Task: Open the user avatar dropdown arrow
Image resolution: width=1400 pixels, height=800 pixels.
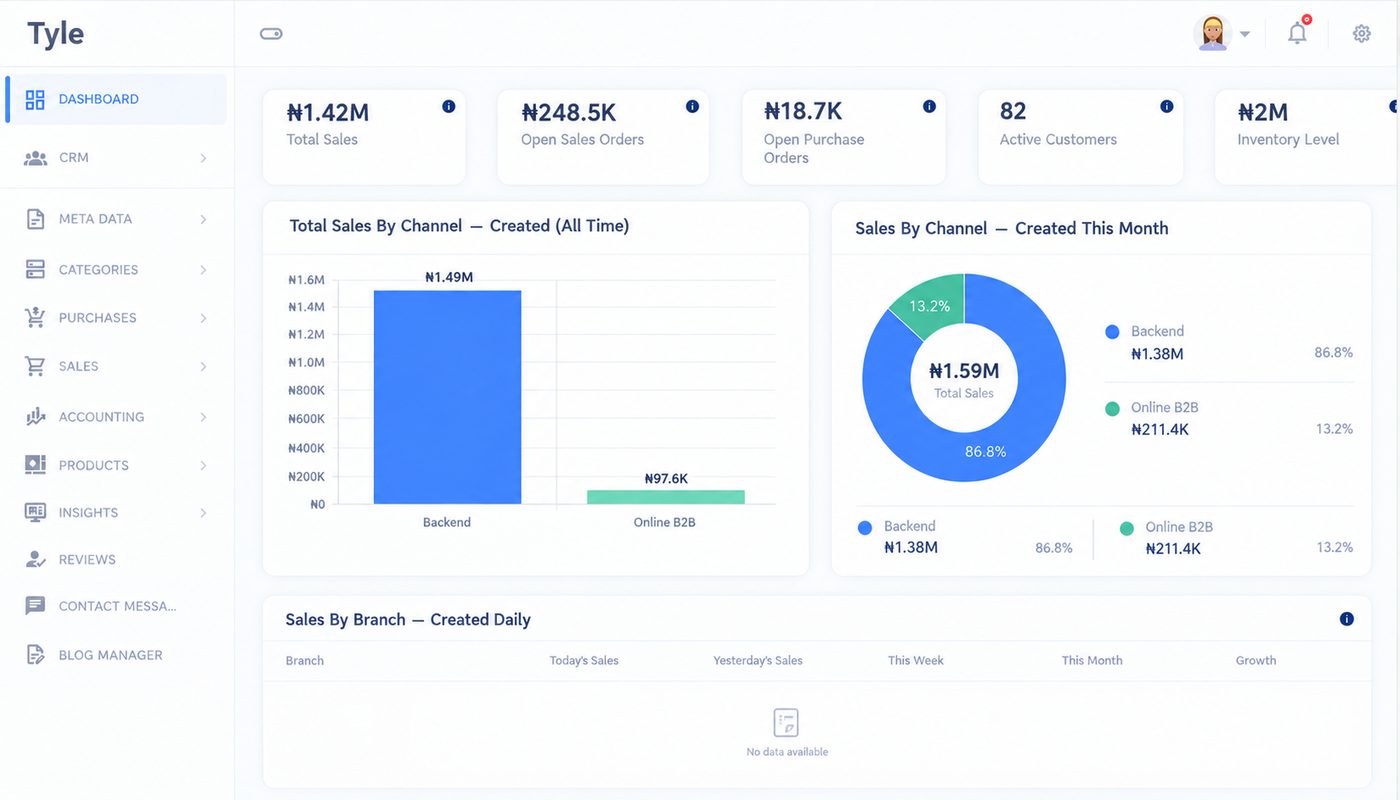Action: (x=1245, y=34)
